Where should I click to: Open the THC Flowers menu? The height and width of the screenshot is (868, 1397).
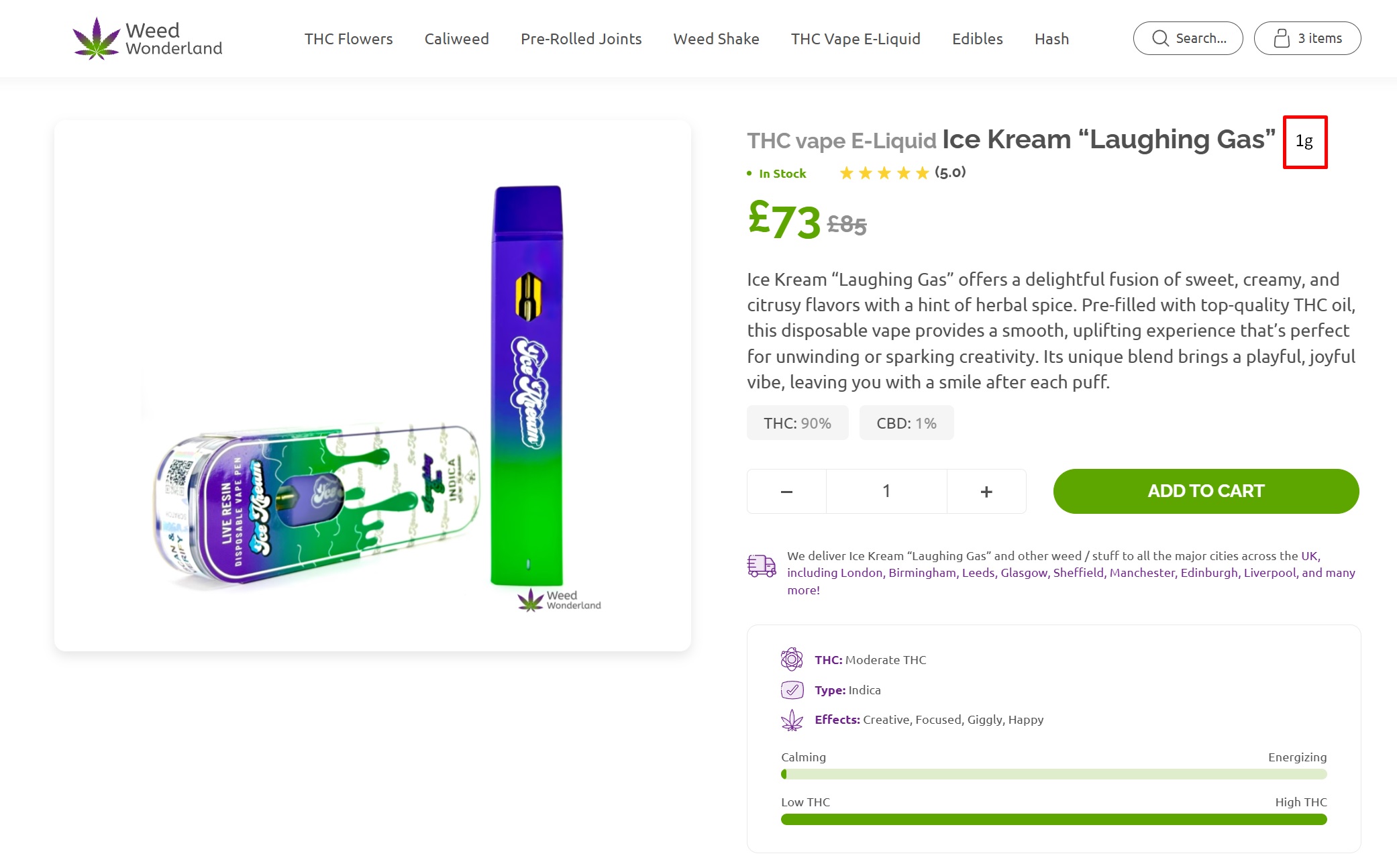348,39
